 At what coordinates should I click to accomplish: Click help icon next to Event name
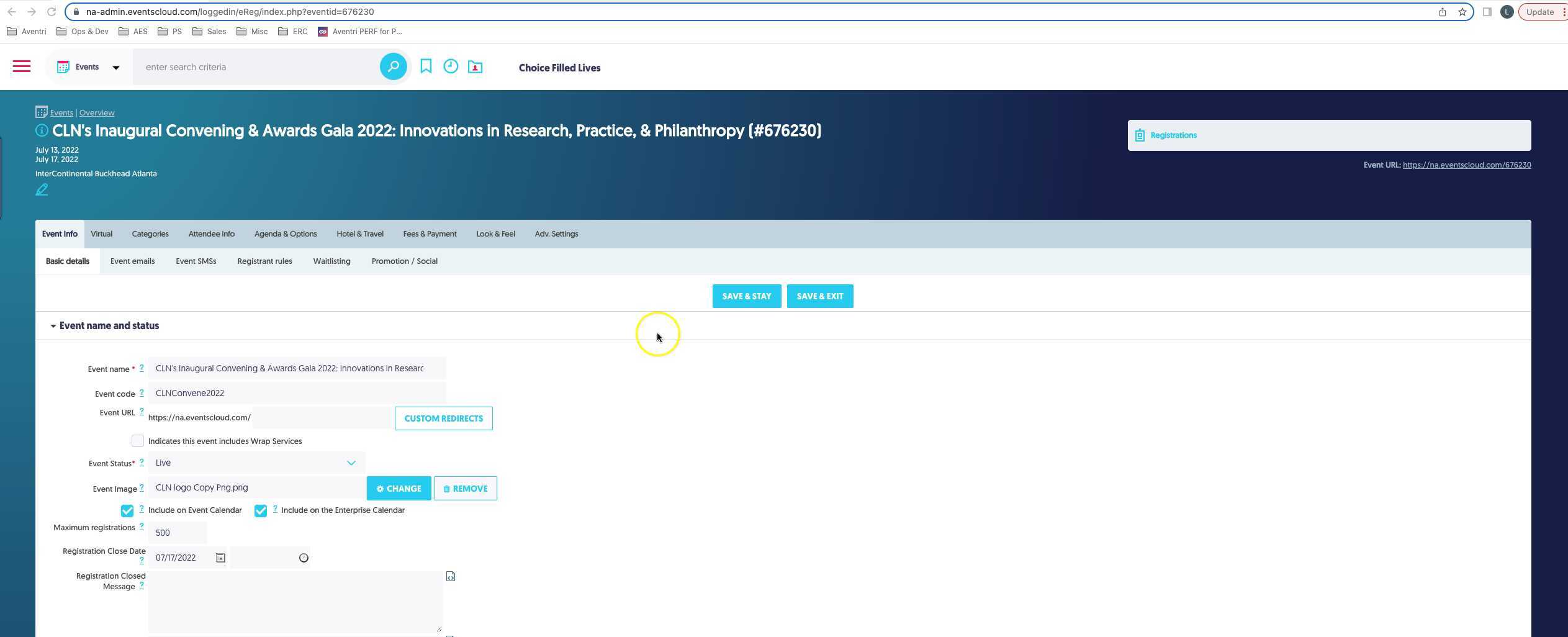tap(142, 368)
